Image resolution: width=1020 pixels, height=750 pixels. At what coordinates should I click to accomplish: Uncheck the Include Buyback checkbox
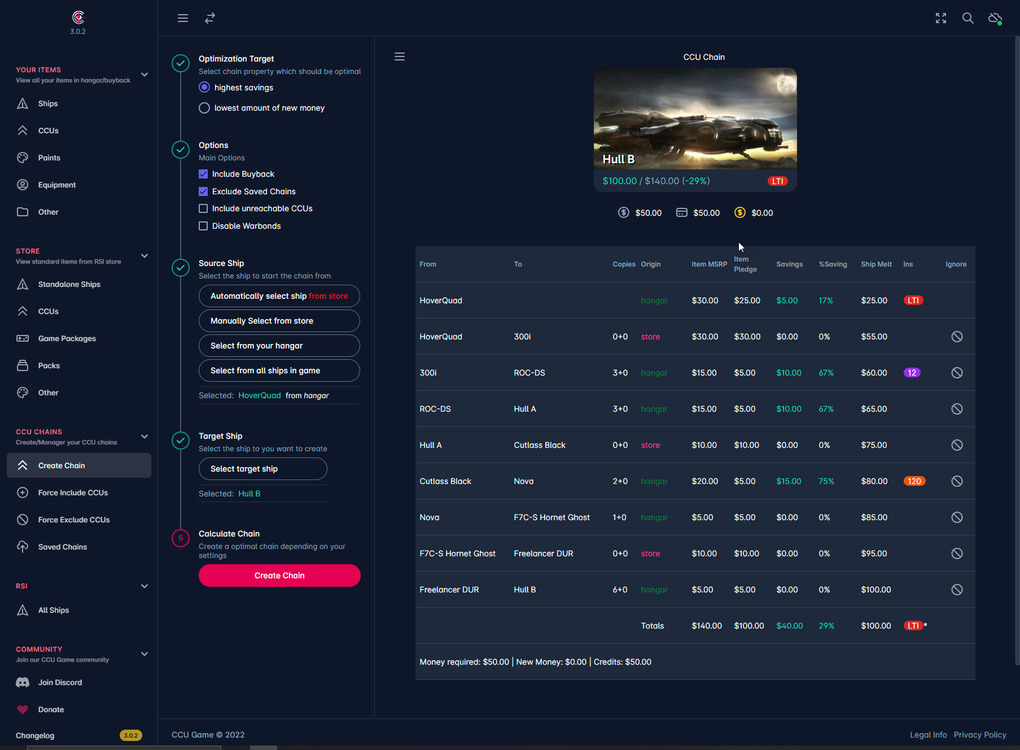[x=204, y=174]
